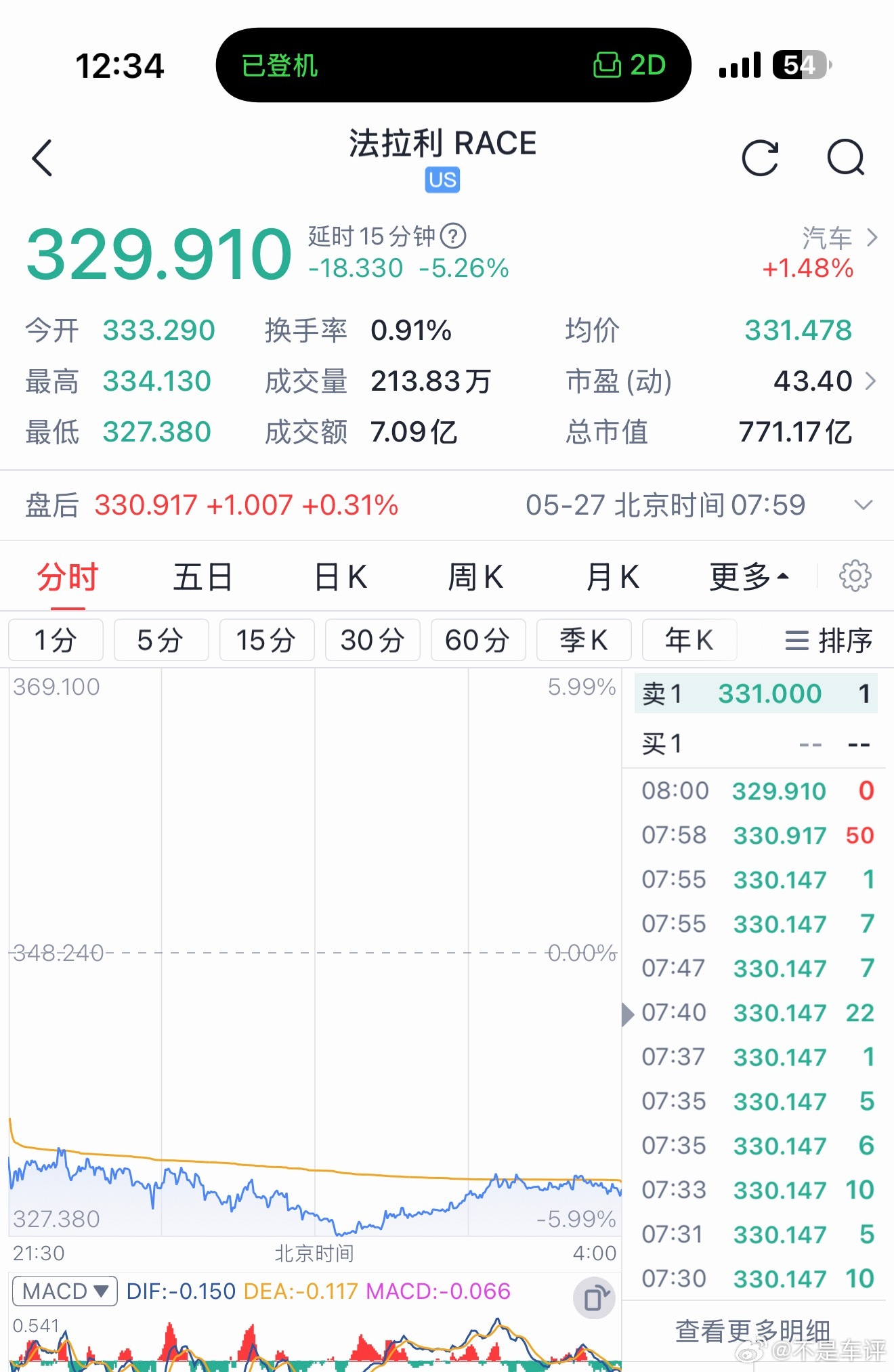Tap the cellular signal bars
The height and width of the screenshot is (1372, 894).
tap(740, 66)
